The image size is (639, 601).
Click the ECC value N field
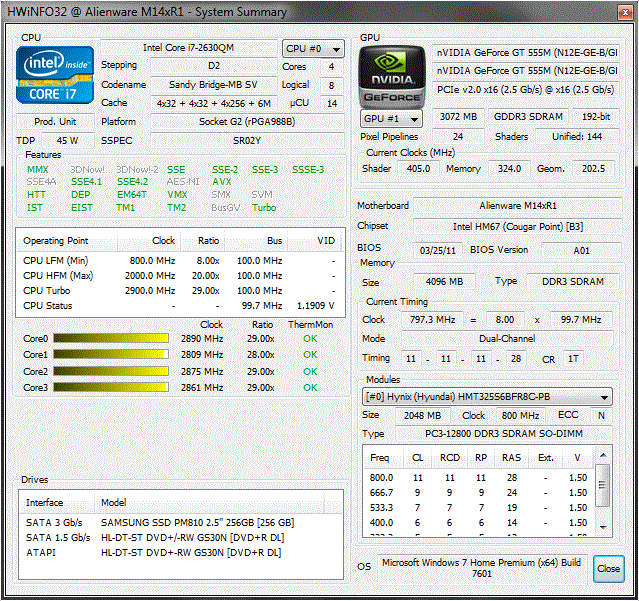[601, 415]
